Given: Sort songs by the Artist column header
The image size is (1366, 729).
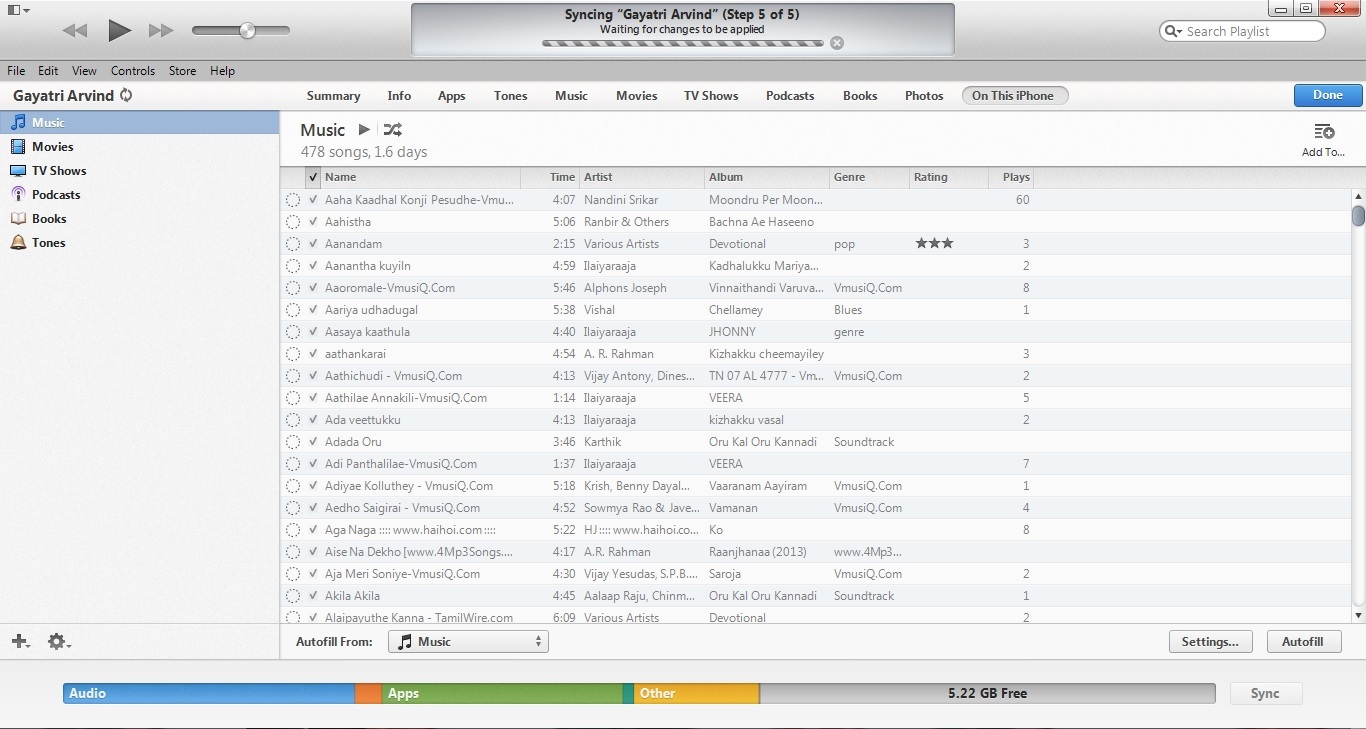Looking at the screenshot, I should pos(642,177).
